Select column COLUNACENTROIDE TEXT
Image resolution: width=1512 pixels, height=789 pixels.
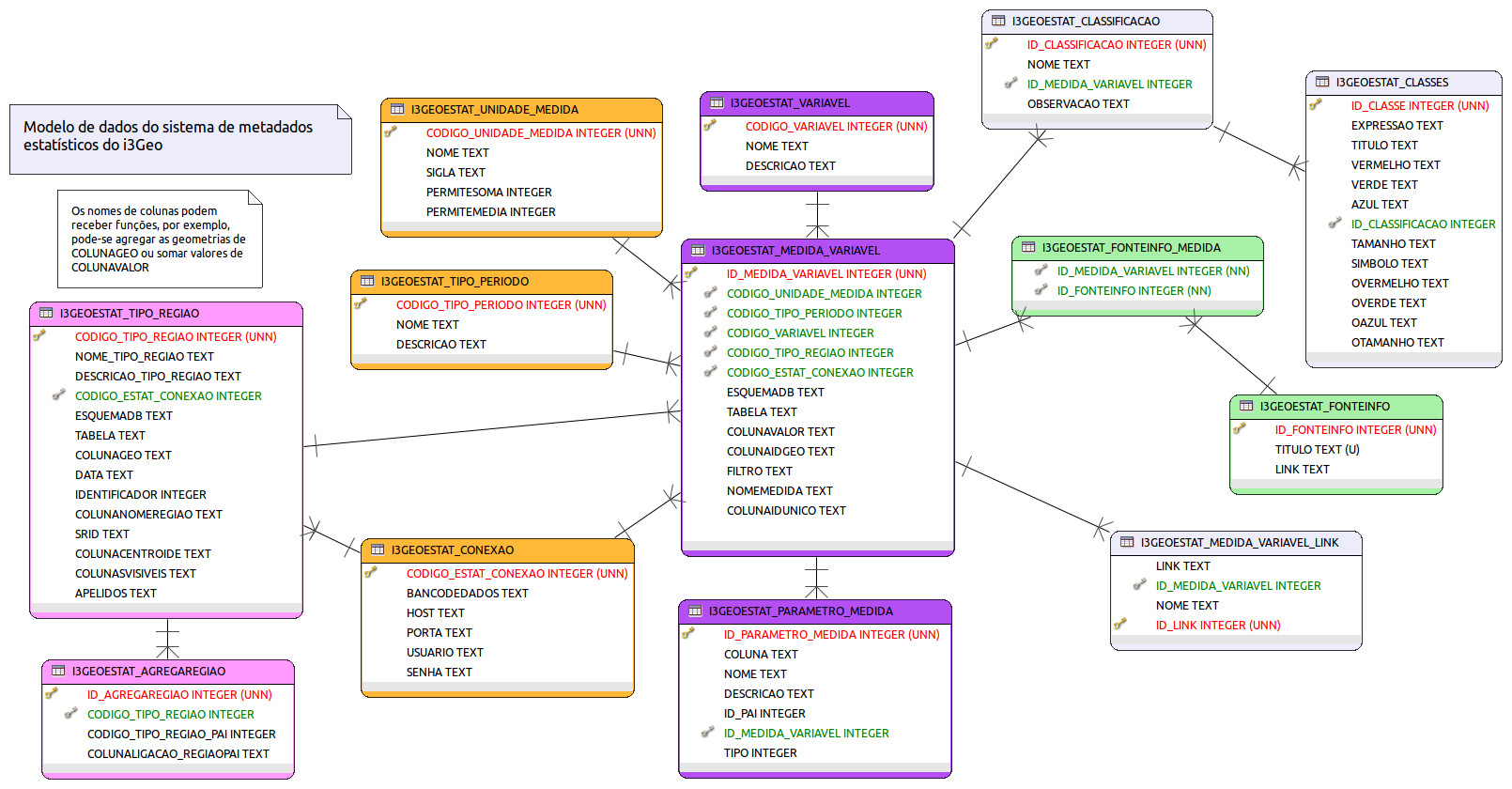tap(143, 554)
